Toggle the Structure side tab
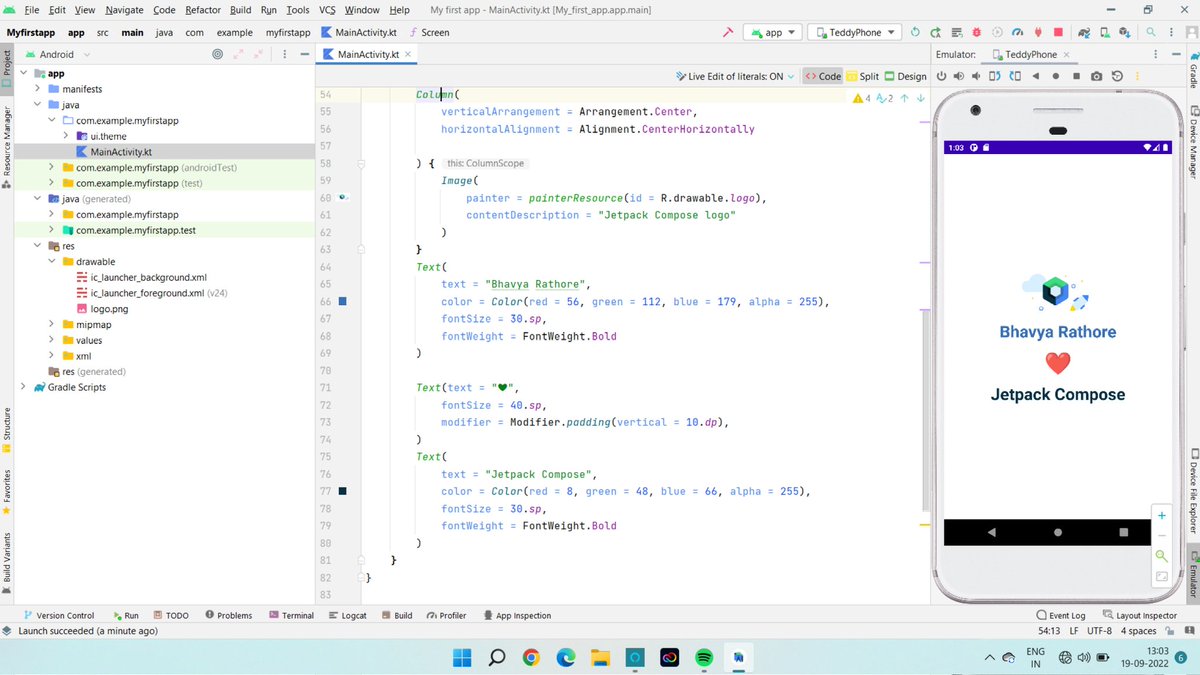The height and width of the screenshot is (675, 1200). (7, 429)
